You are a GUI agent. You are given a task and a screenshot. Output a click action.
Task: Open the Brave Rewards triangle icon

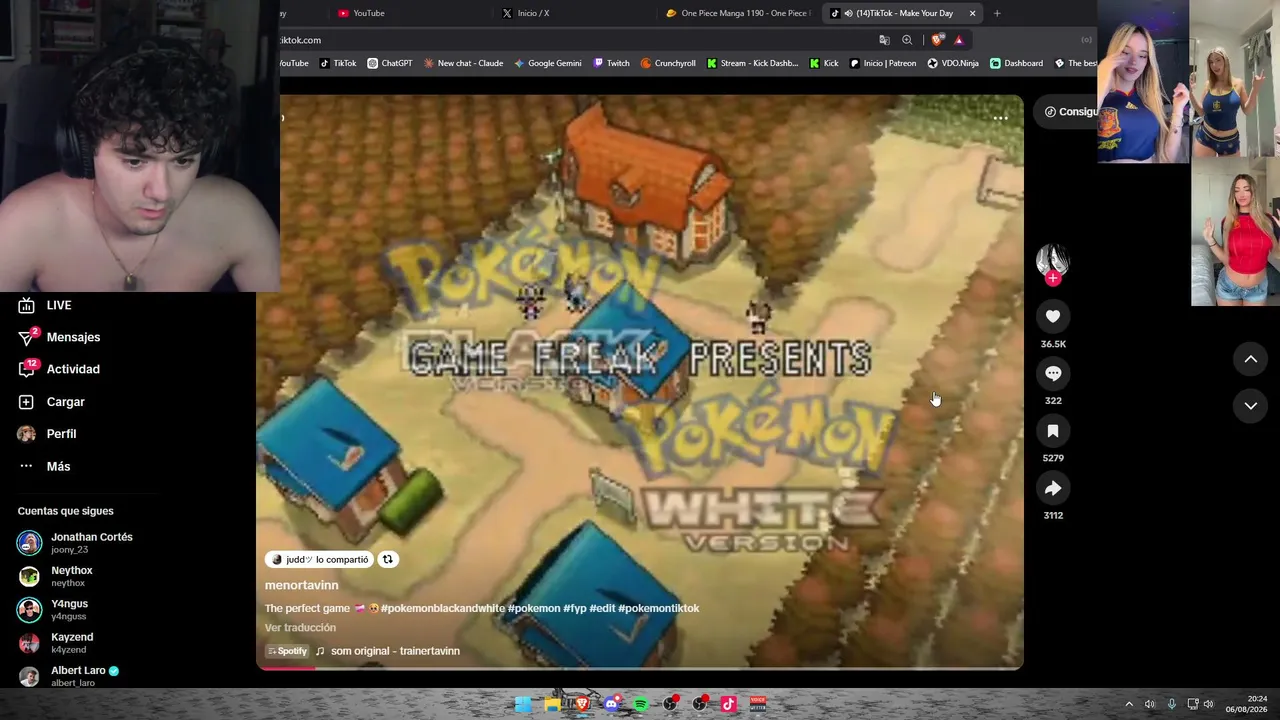pos(959,40)
